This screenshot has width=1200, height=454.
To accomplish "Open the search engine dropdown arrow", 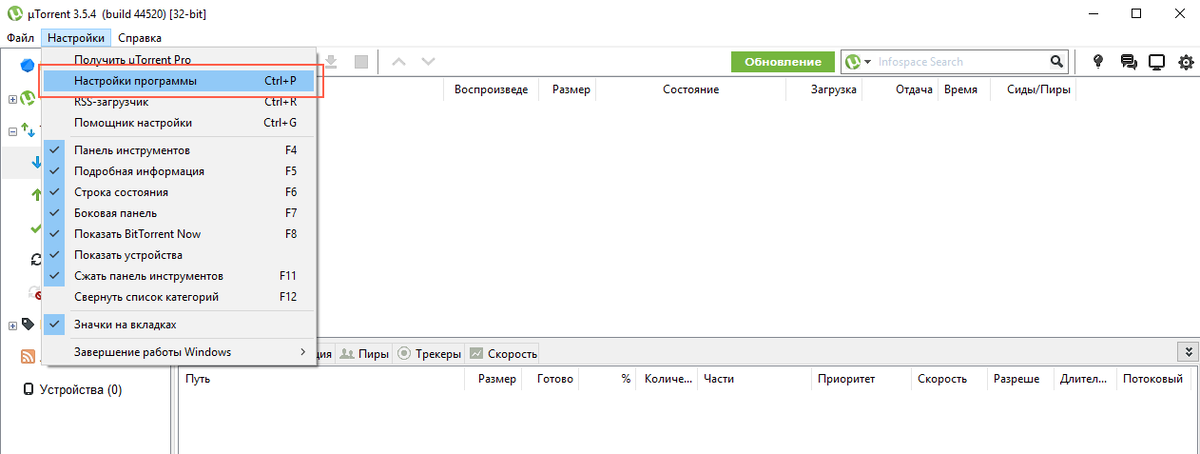I will 868,62.
